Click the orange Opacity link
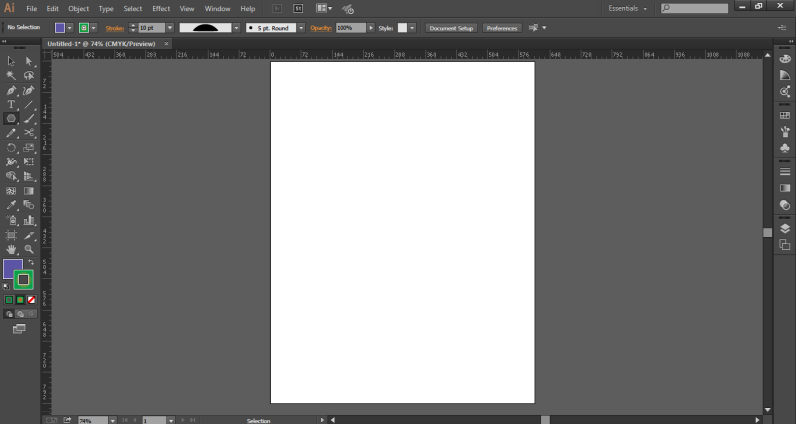Screen dimensions: 796x424 [321, 28]
